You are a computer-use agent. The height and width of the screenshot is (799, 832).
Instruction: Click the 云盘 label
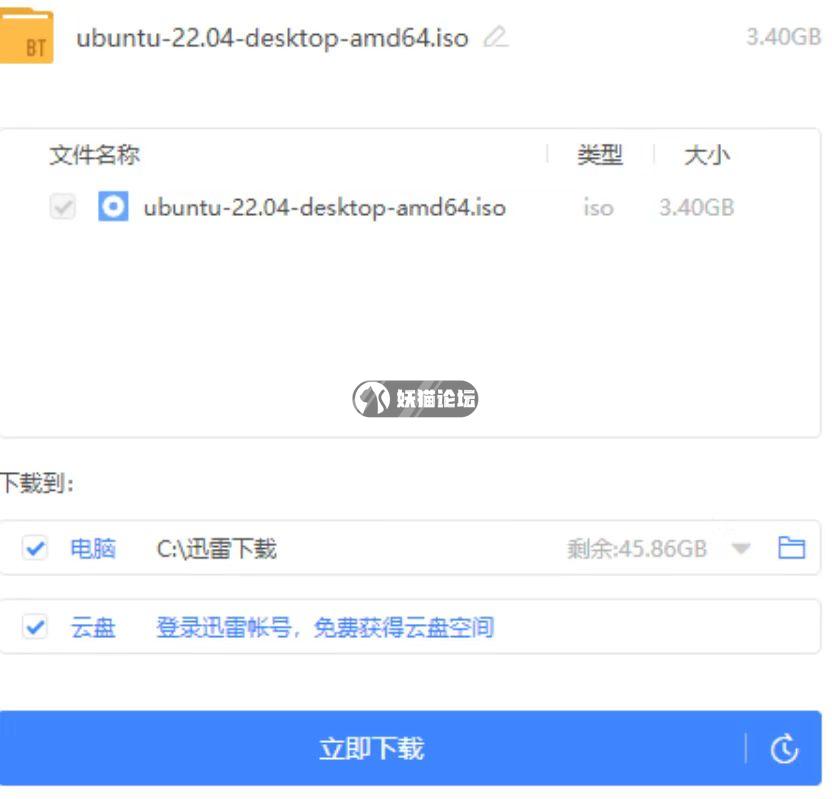[x=93, y=627]
